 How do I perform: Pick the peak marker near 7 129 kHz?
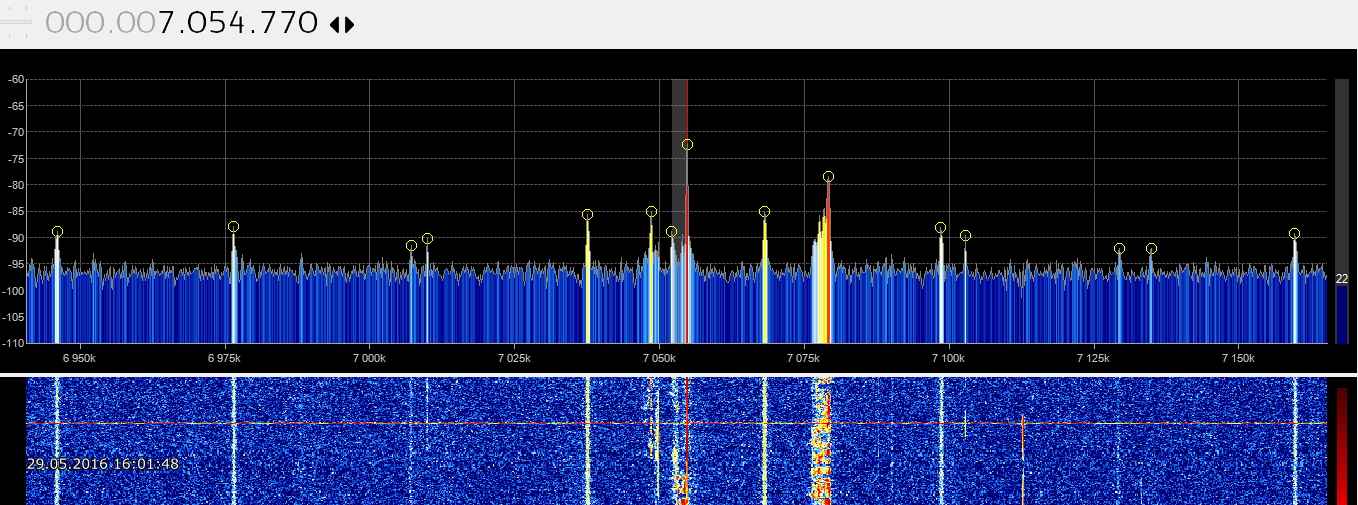1119,249
